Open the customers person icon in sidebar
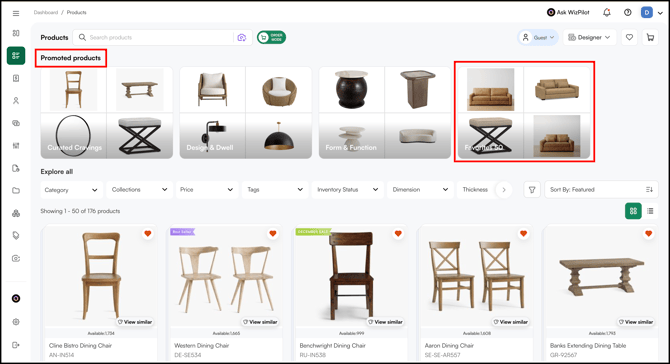670x364 pixels. [x=16, y=100]
